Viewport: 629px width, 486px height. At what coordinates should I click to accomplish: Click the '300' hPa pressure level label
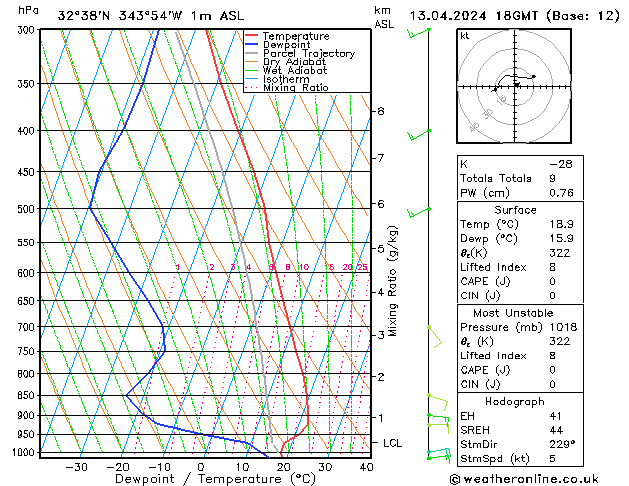(28, 30)
